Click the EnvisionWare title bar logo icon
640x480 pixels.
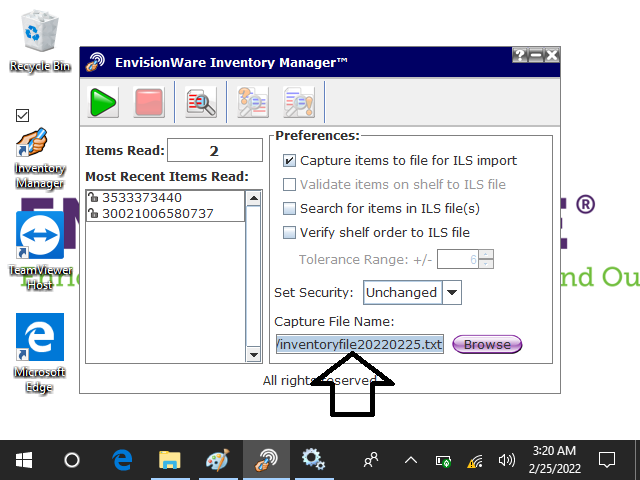[95, 62]
